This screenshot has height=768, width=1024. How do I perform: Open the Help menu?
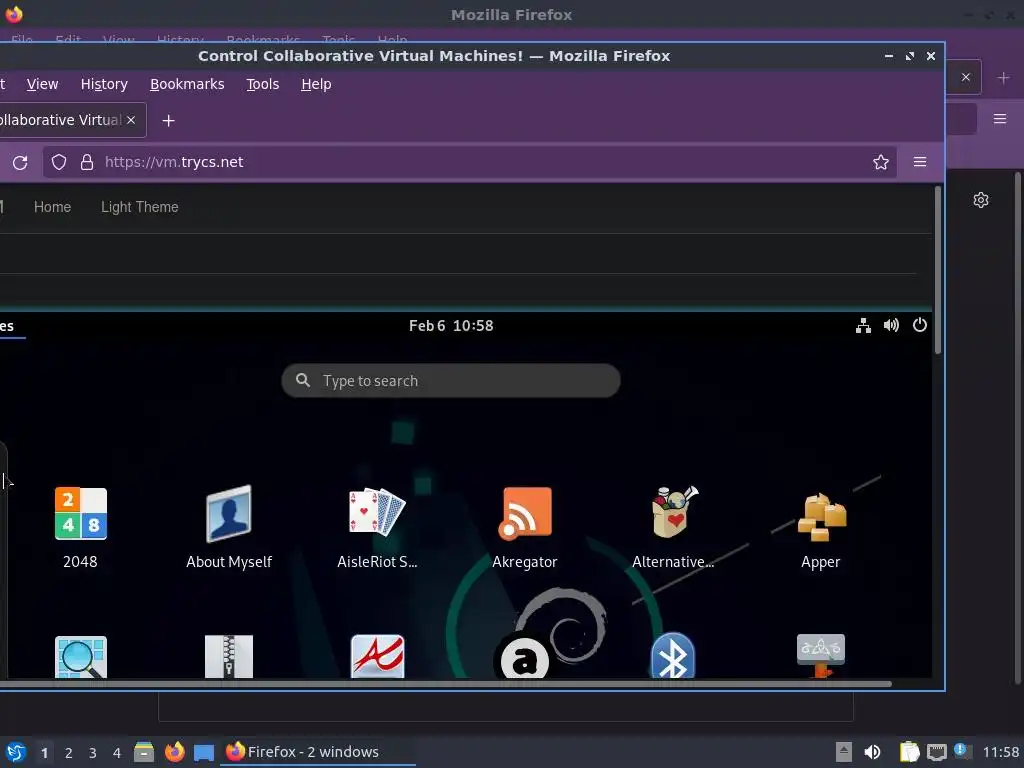click(x=316, y=84)
